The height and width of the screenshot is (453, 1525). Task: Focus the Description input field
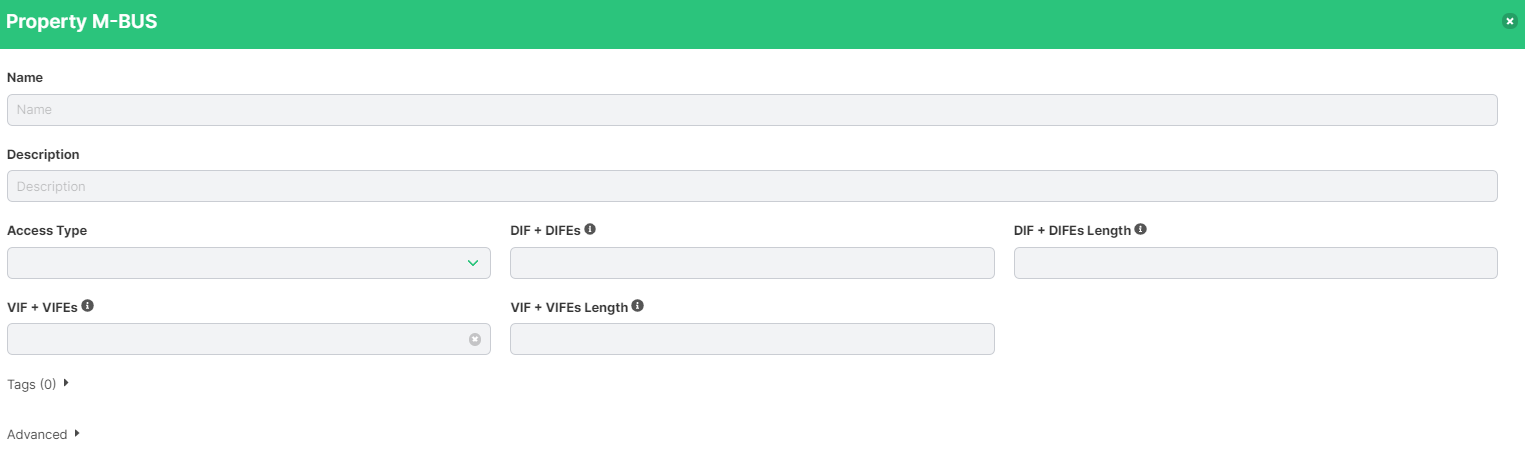pyautogui.click(x=752, y=186)
